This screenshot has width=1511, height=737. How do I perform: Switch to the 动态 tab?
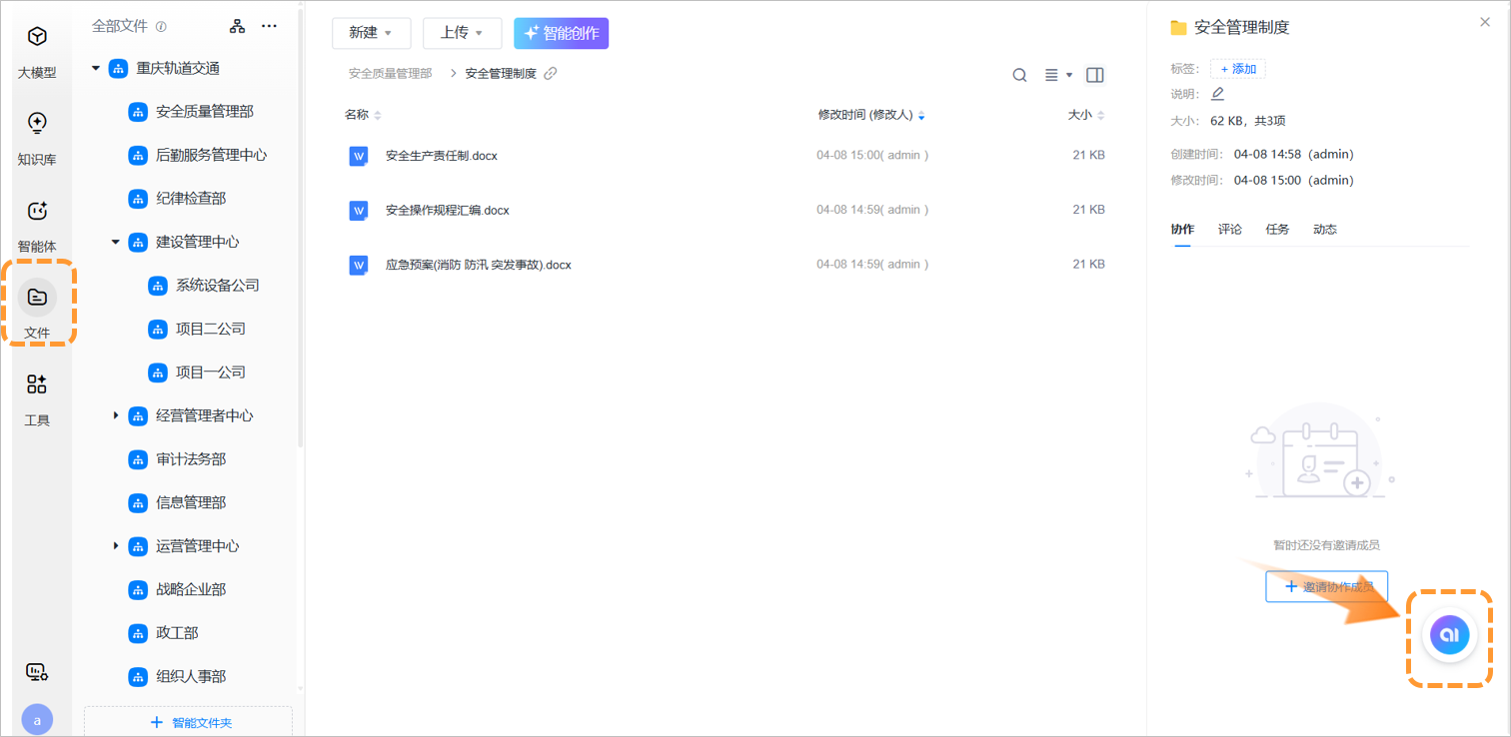(1324, 229)
